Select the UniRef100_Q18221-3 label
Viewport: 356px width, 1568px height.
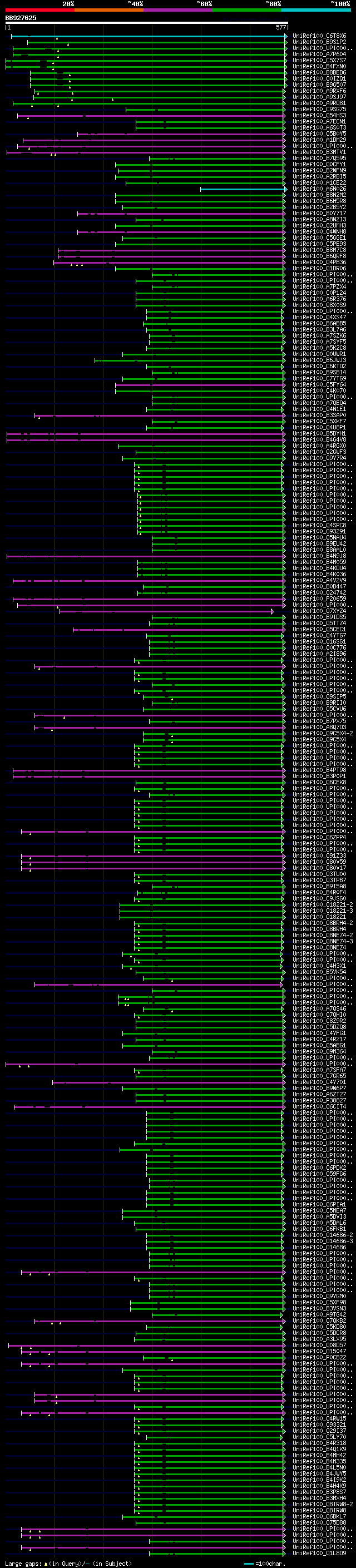323,911
